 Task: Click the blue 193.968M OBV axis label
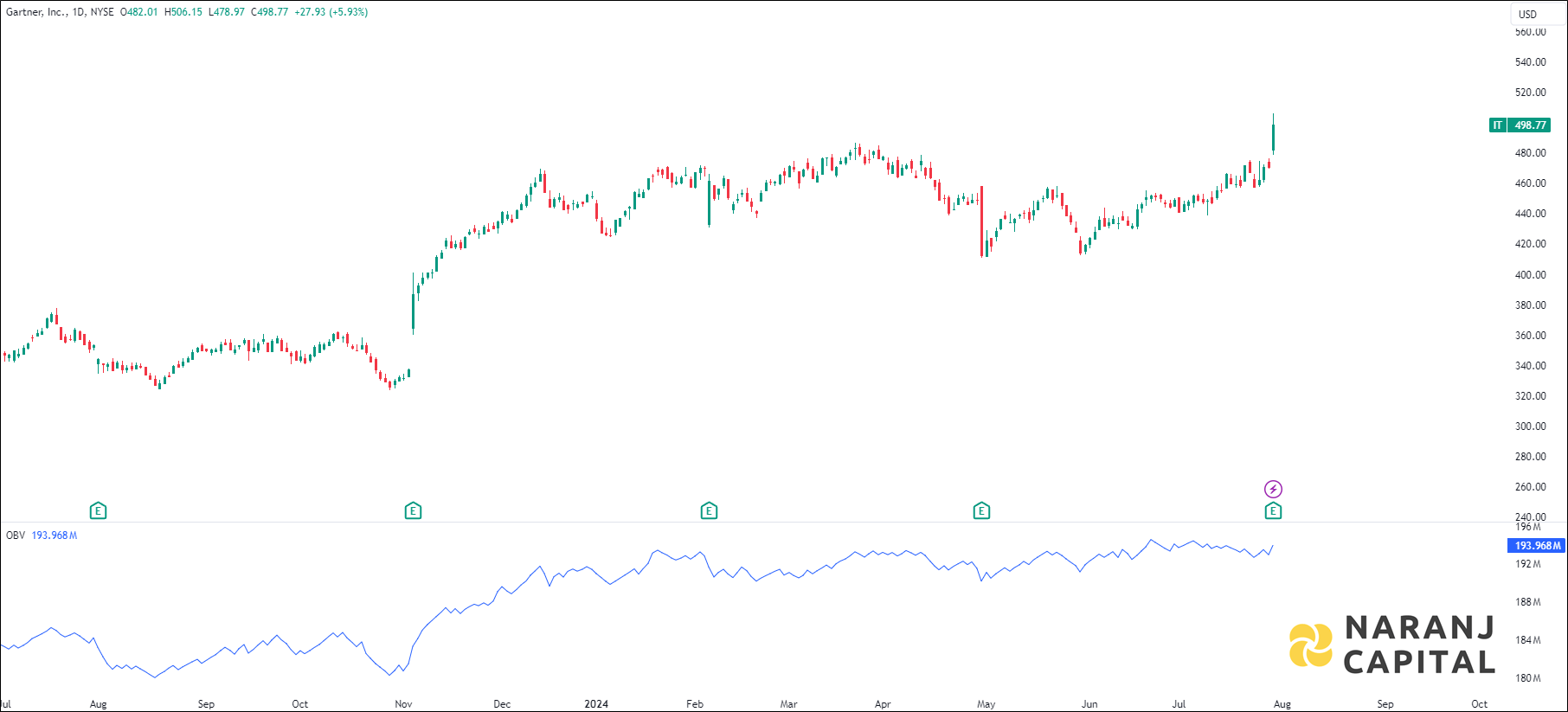(1537, 546)
